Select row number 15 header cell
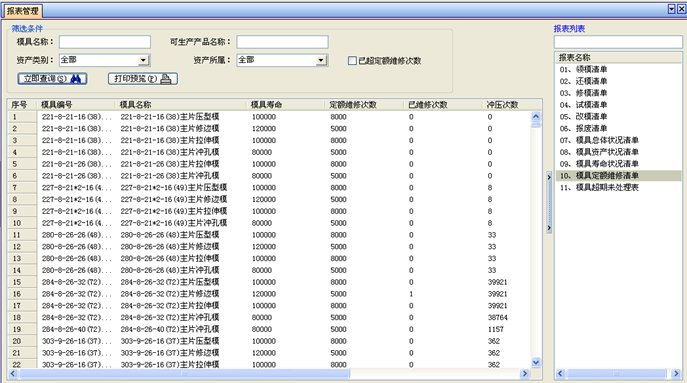Viewport: 687px width, 383px height. tap(22, 282)
